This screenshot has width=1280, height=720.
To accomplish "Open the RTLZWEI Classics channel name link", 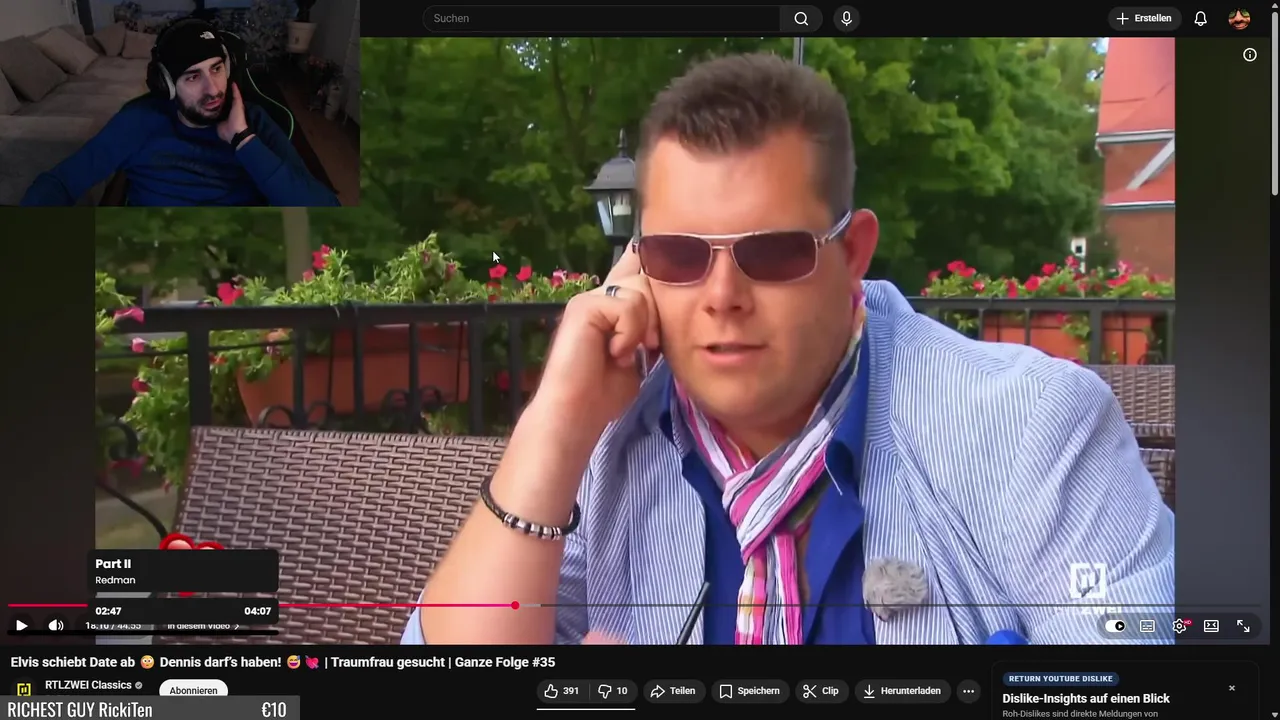I will coord(88,685).
